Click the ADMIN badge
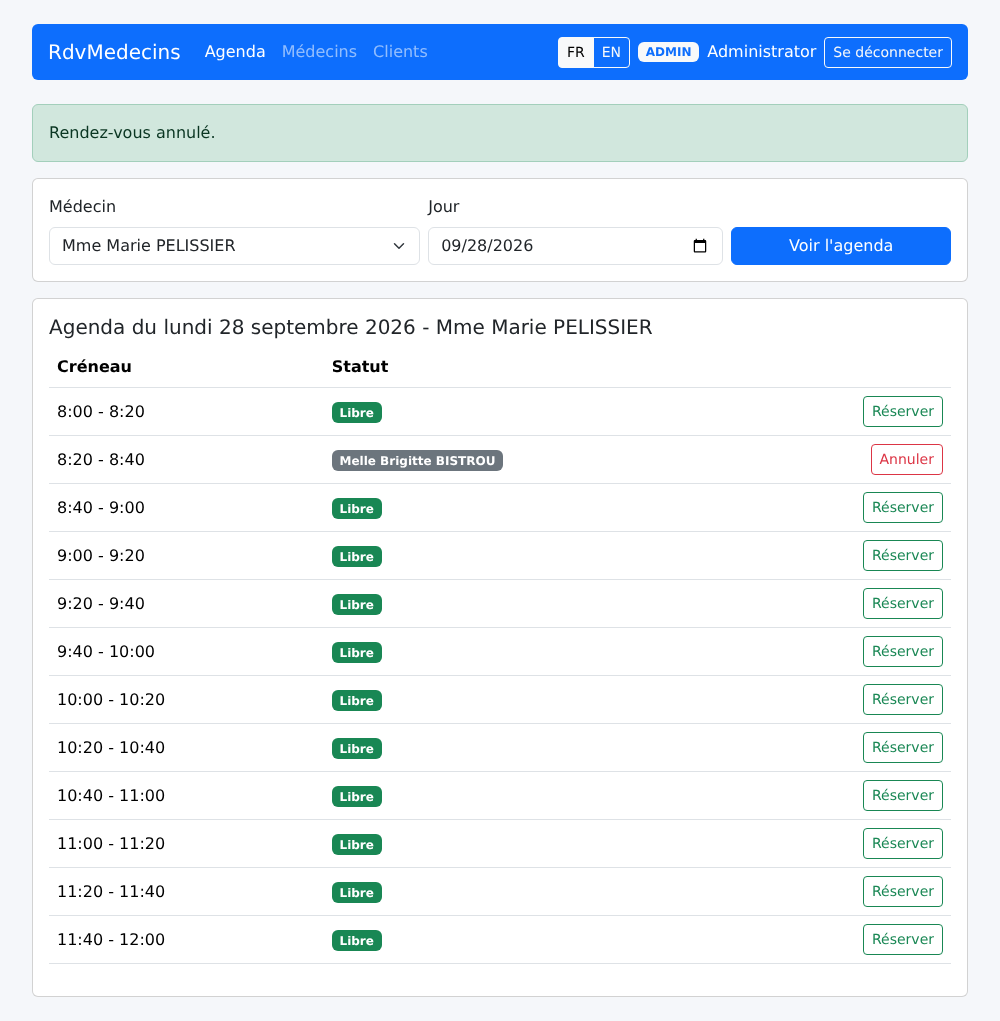The height and width of the screenshot is (1021, 1000). (x=669, y=52)
